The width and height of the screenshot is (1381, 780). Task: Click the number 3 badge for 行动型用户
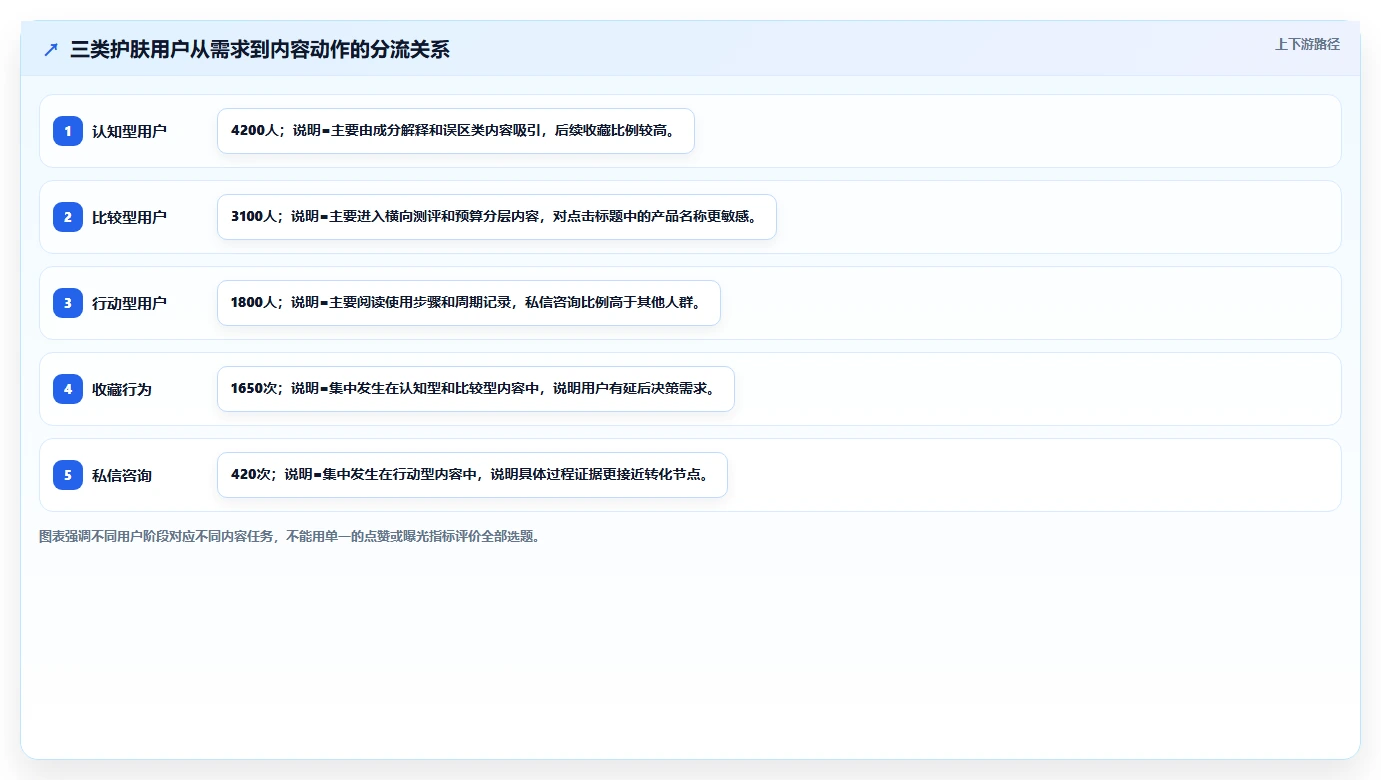pyautogui.click(x=68, y=303)
